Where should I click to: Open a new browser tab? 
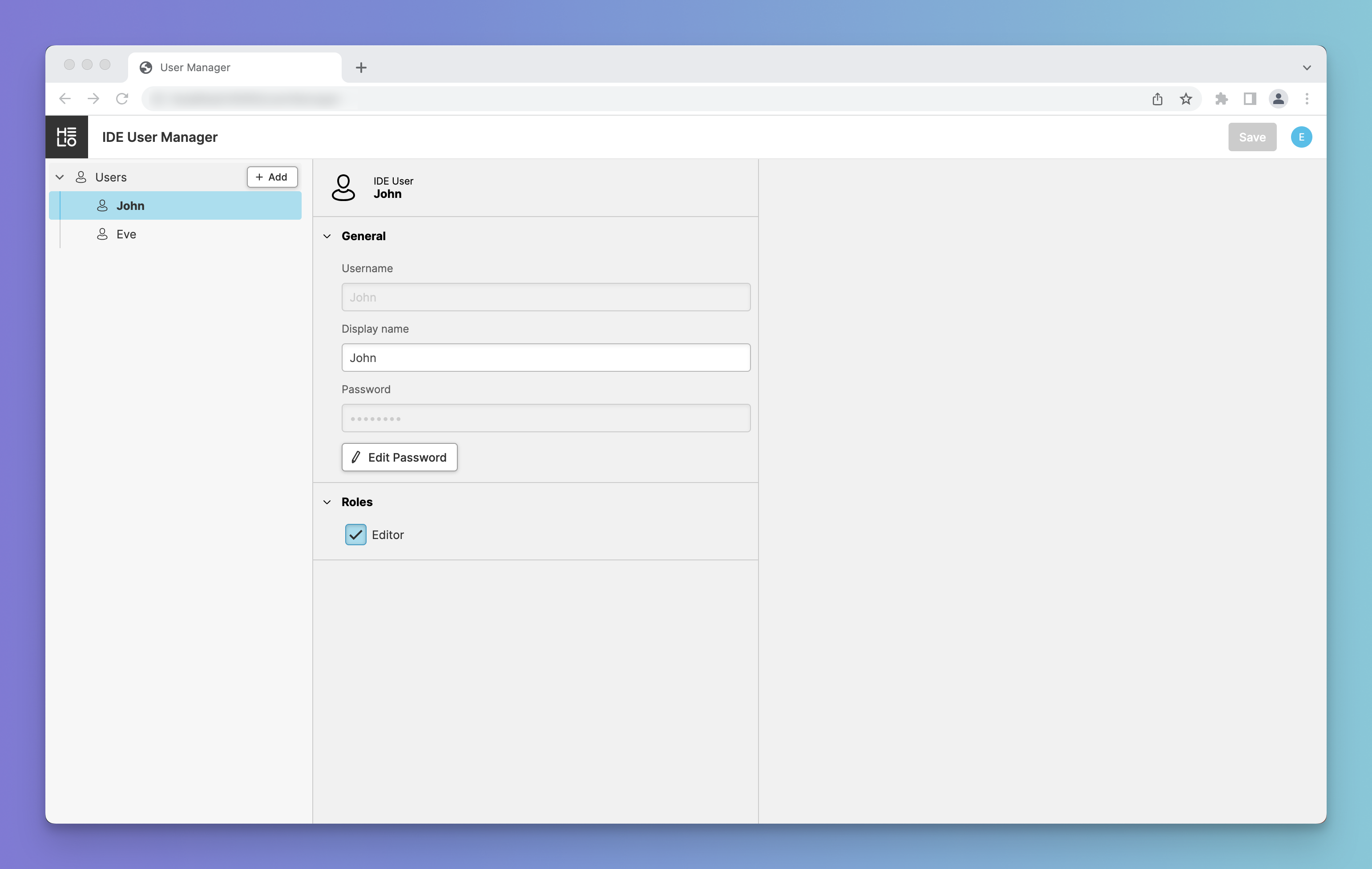pos(361,68)
